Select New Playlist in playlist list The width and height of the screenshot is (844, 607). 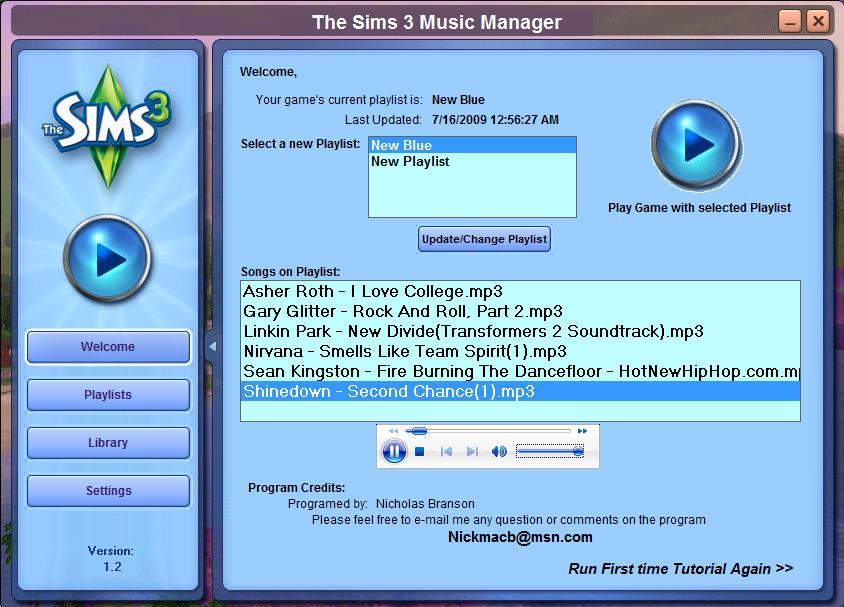pyautogui.click(x=472, y=161)
